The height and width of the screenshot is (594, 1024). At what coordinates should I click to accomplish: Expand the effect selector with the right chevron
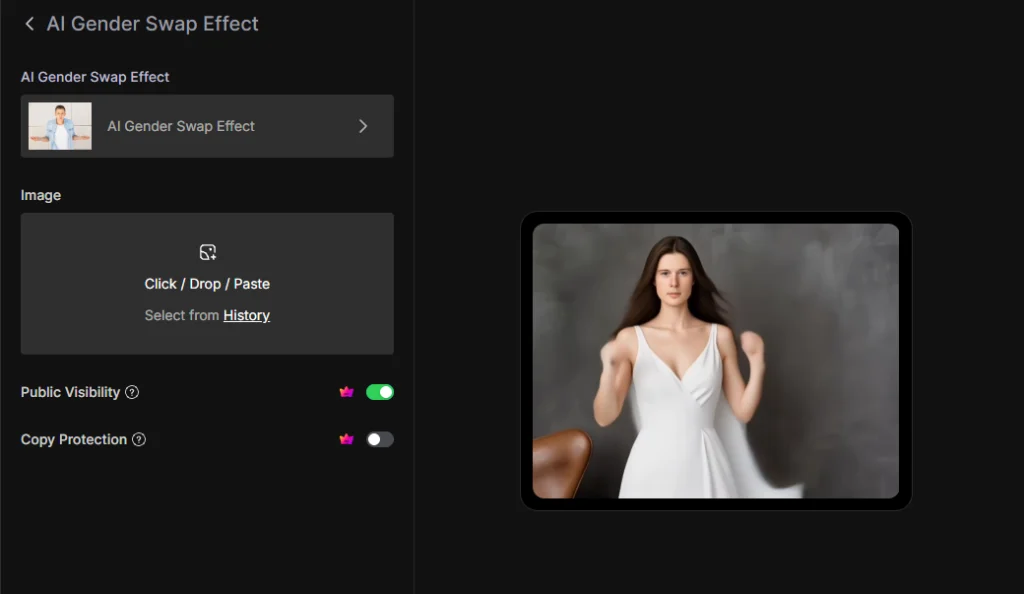(x=363, y=126)
